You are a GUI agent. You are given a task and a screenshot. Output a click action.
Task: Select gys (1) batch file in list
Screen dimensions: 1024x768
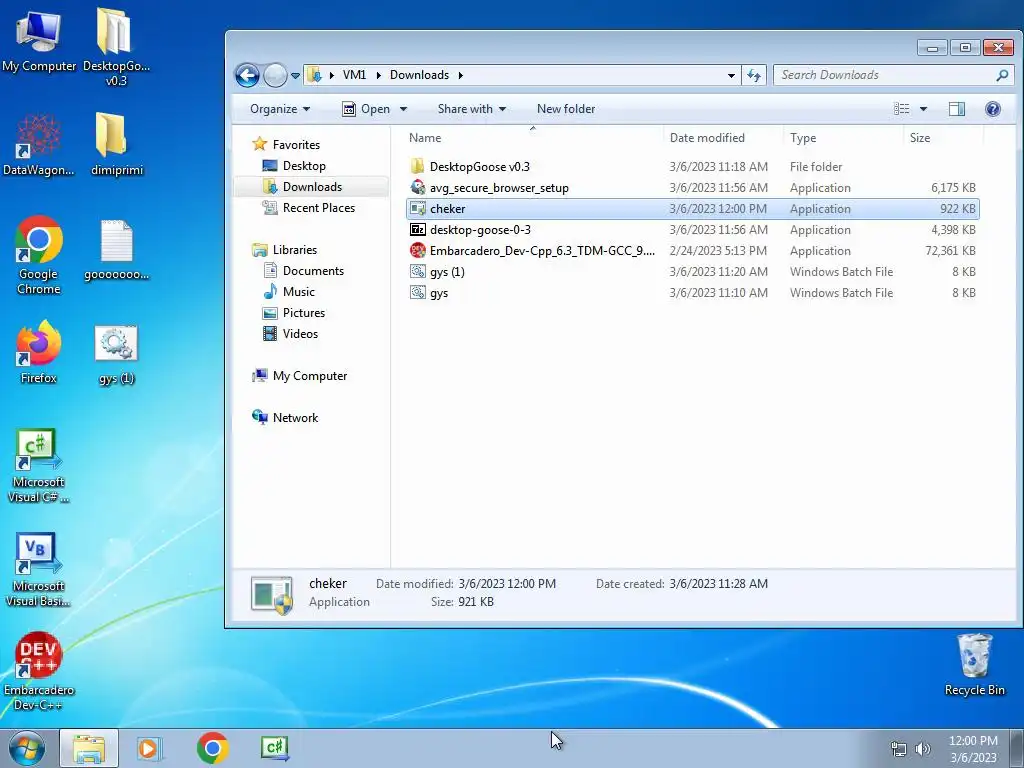pos(692,271)
